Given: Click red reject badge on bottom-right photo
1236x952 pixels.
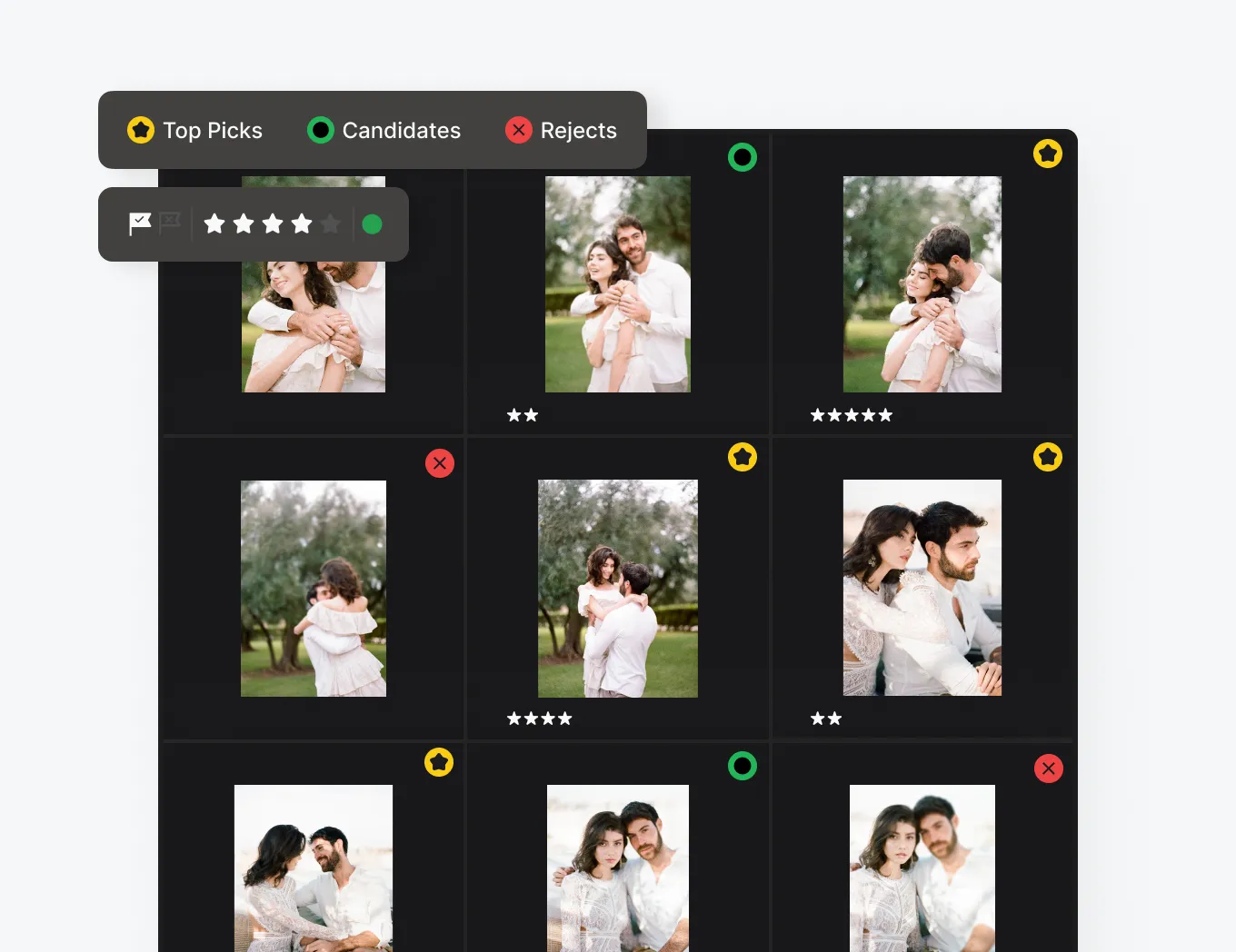Looking at the screenshot, I should [x=1049, y=769].
